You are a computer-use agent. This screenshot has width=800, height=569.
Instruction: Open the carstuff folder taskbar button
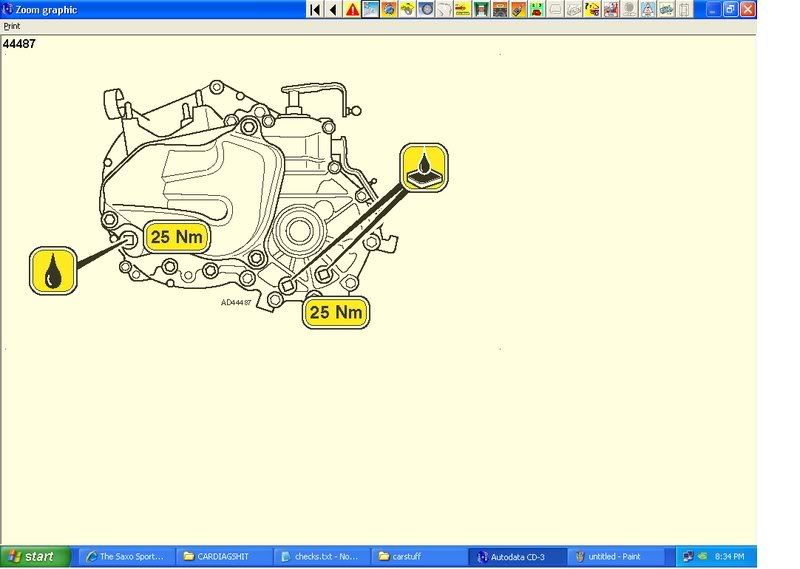coord(418,557)
